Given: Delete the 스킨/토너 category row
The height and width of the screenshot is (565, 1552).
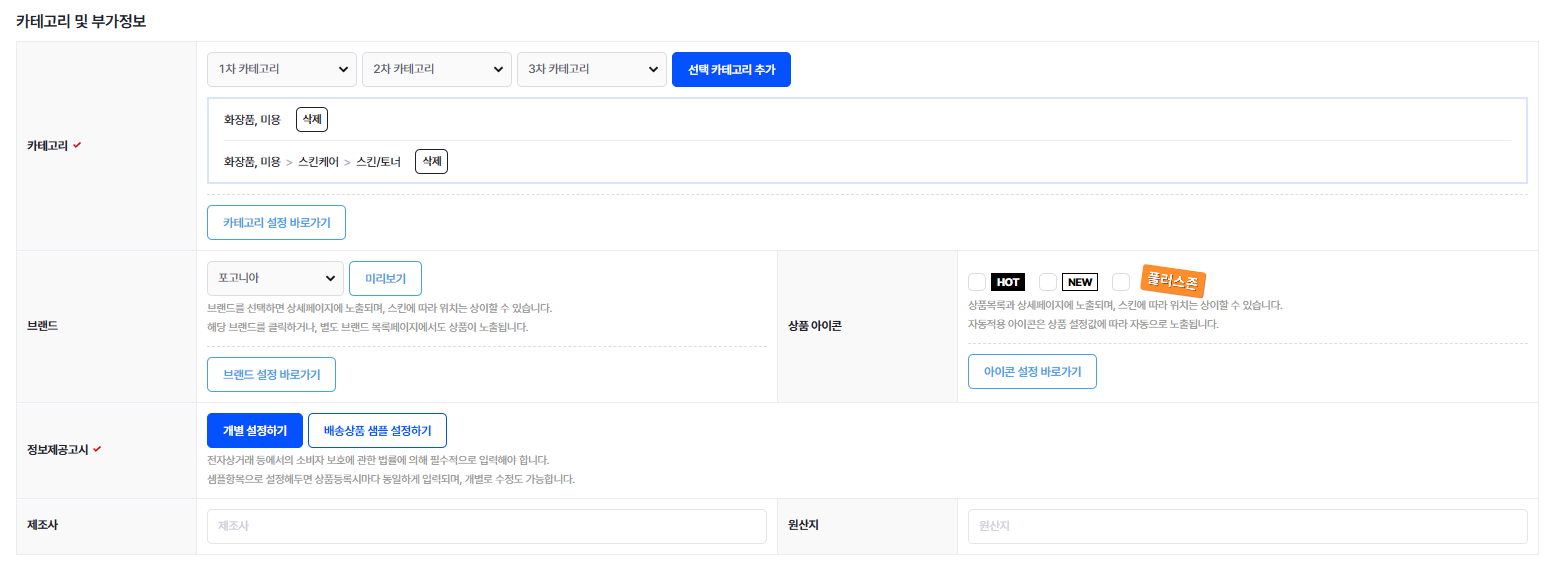Looking at the screenshot, I should (431, 161).
